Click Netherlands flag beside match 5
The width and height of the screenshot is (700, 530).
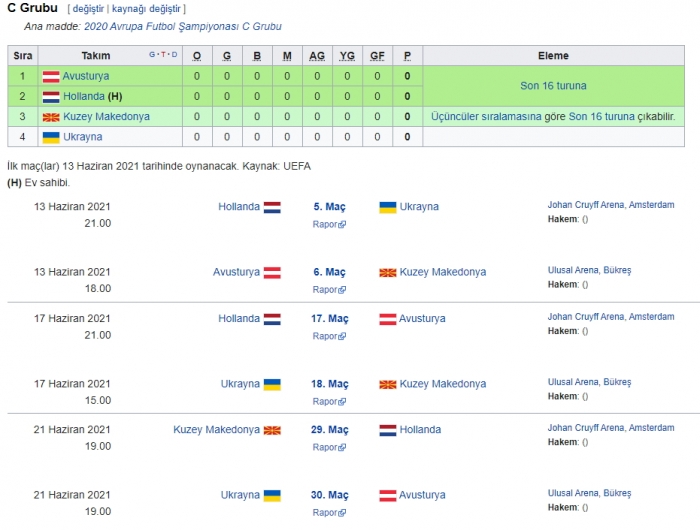[272, 207]
